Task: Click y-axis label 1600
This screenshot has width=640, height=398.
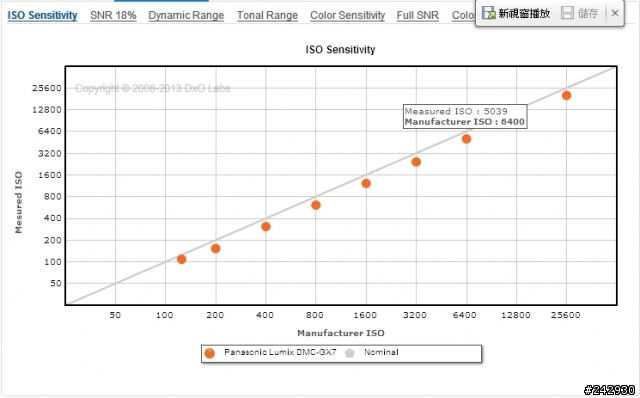Action: pos(49,175)
